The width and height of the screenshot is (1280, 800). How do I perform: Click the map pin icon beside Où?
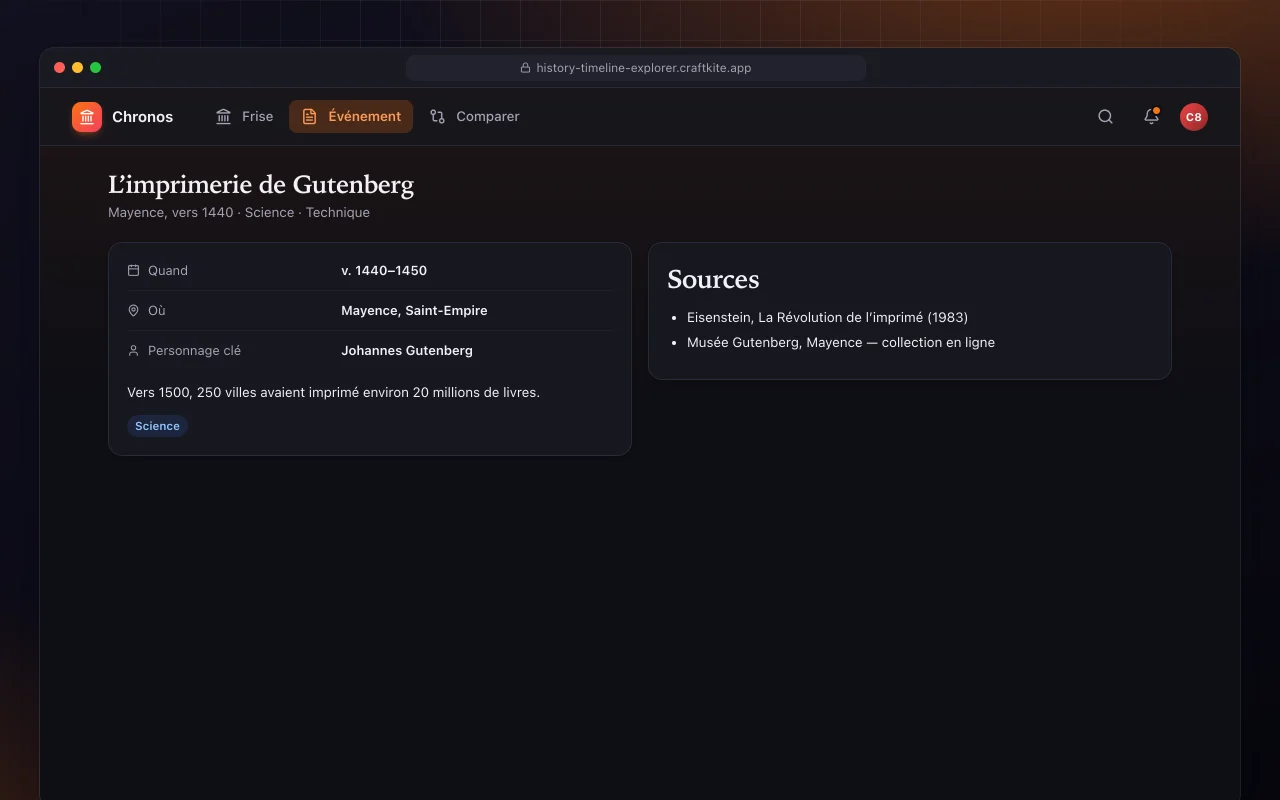(x=133, y=311)
